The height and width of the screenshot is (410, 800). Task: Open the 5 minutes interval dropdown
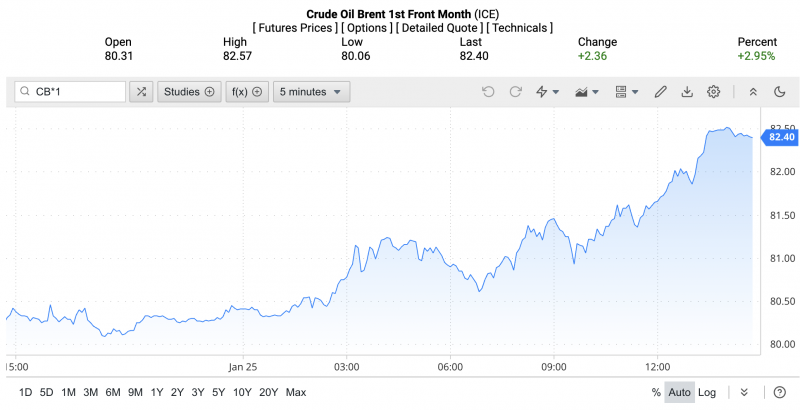(x=312, y=92)
